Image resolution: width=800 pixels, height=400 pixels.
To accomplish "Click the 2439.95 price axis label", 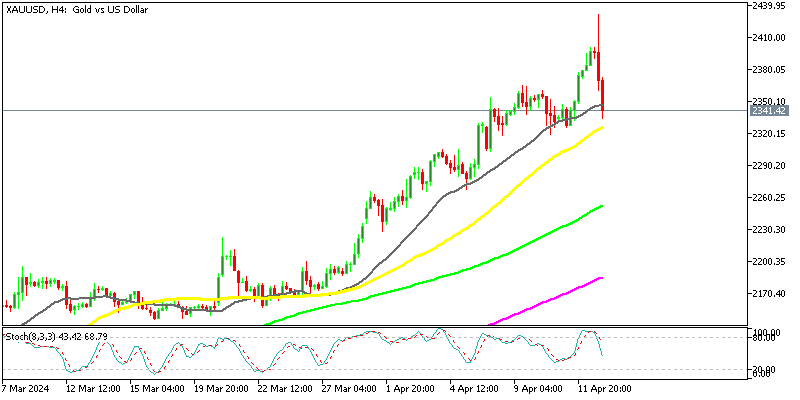I will click(771, 6).
